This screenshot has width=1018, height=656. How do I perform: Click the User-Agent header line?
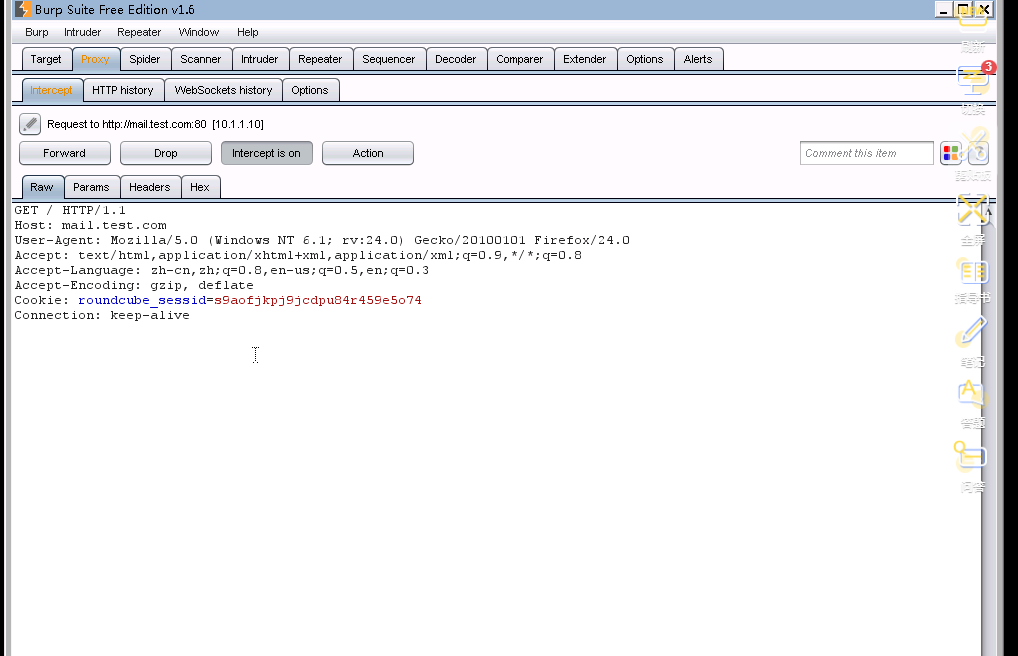[x=322, y=240]
